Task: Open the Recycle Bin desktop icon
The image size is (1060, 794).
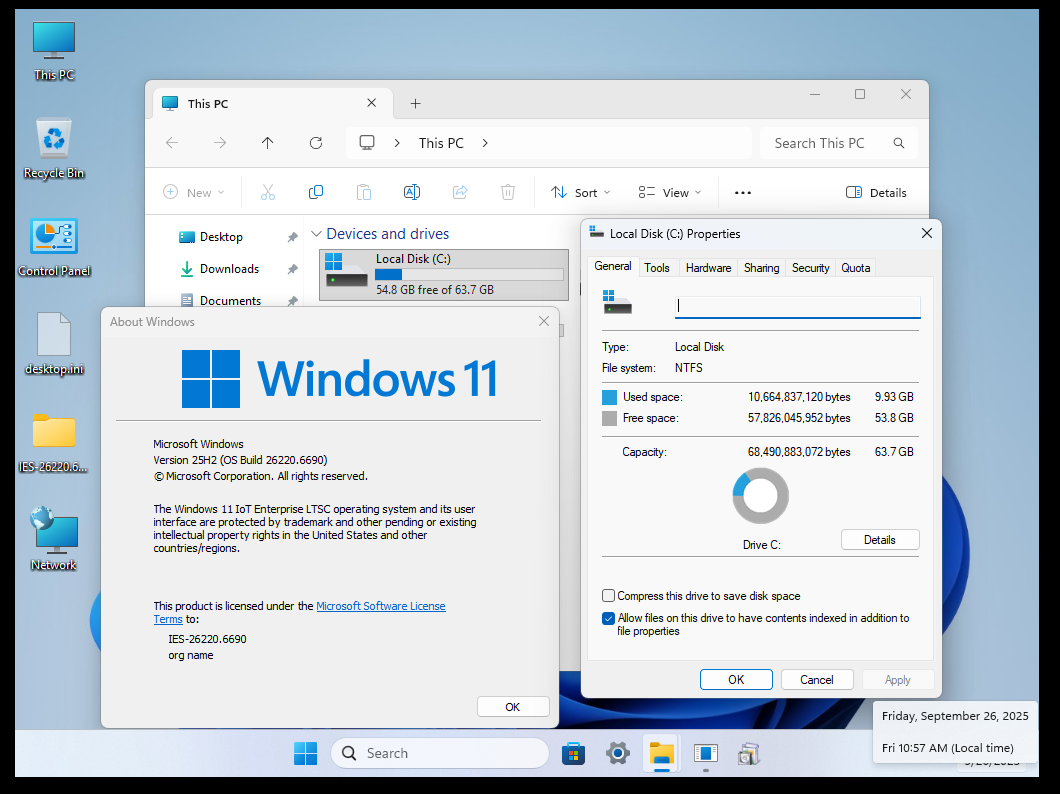Action: pos(54,149)
